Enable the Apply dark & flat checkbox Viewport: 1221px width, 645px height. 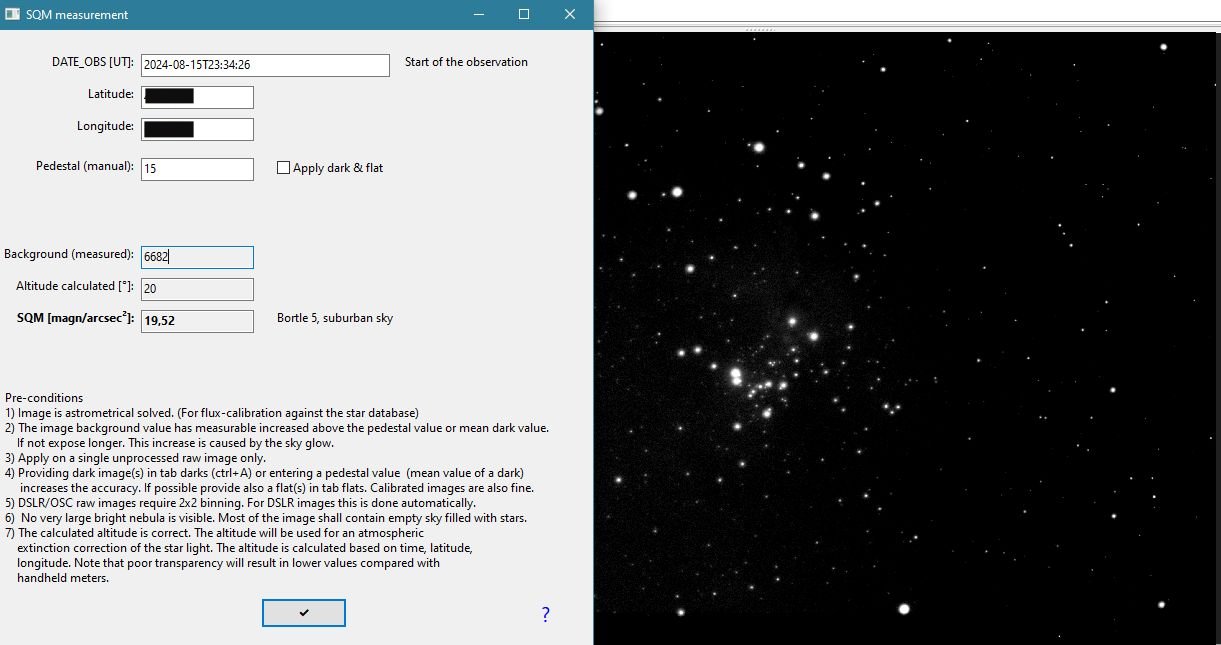pos(283,168)
